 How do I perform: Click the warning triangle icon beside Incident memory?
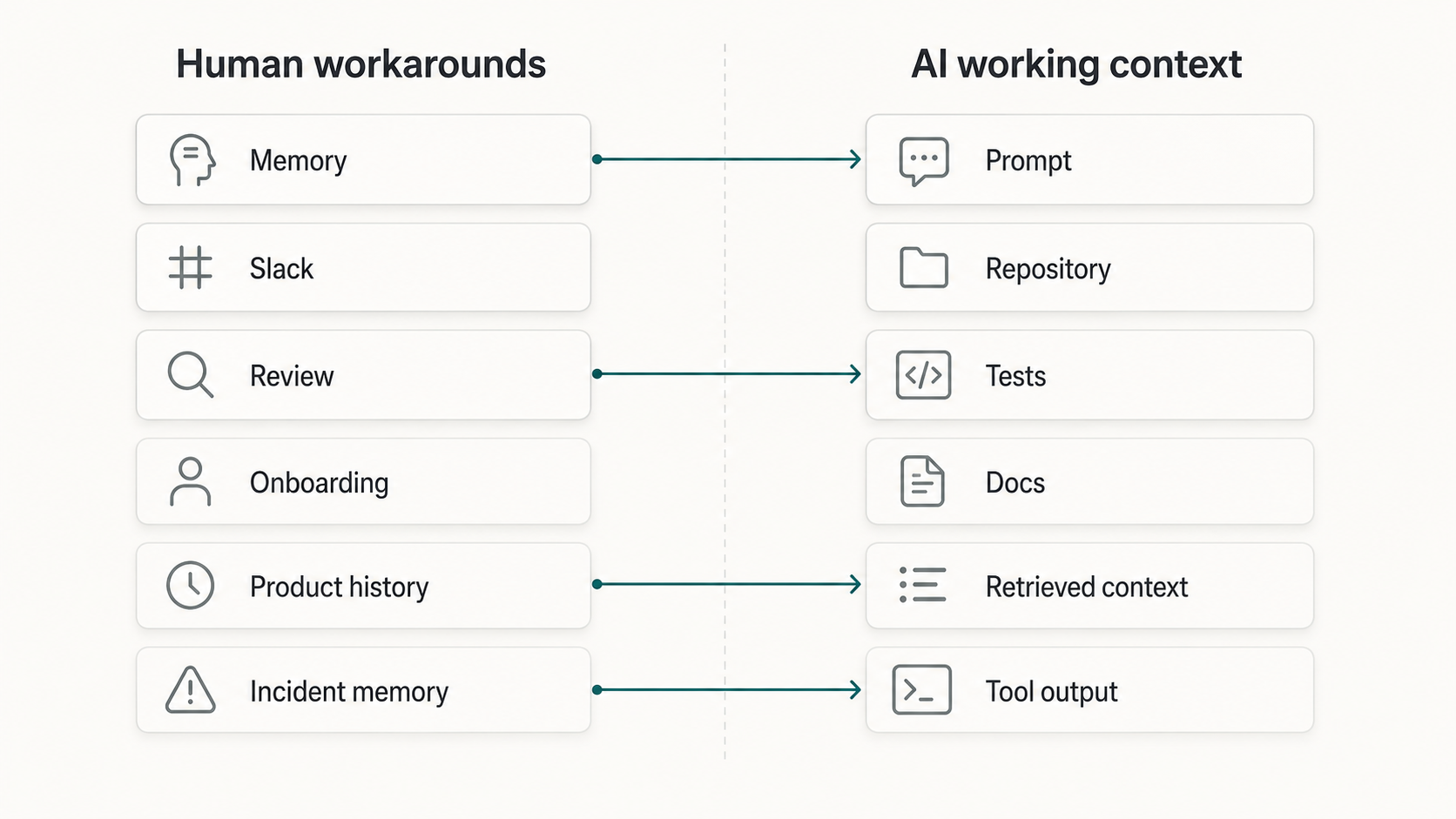tap(190, 690)
